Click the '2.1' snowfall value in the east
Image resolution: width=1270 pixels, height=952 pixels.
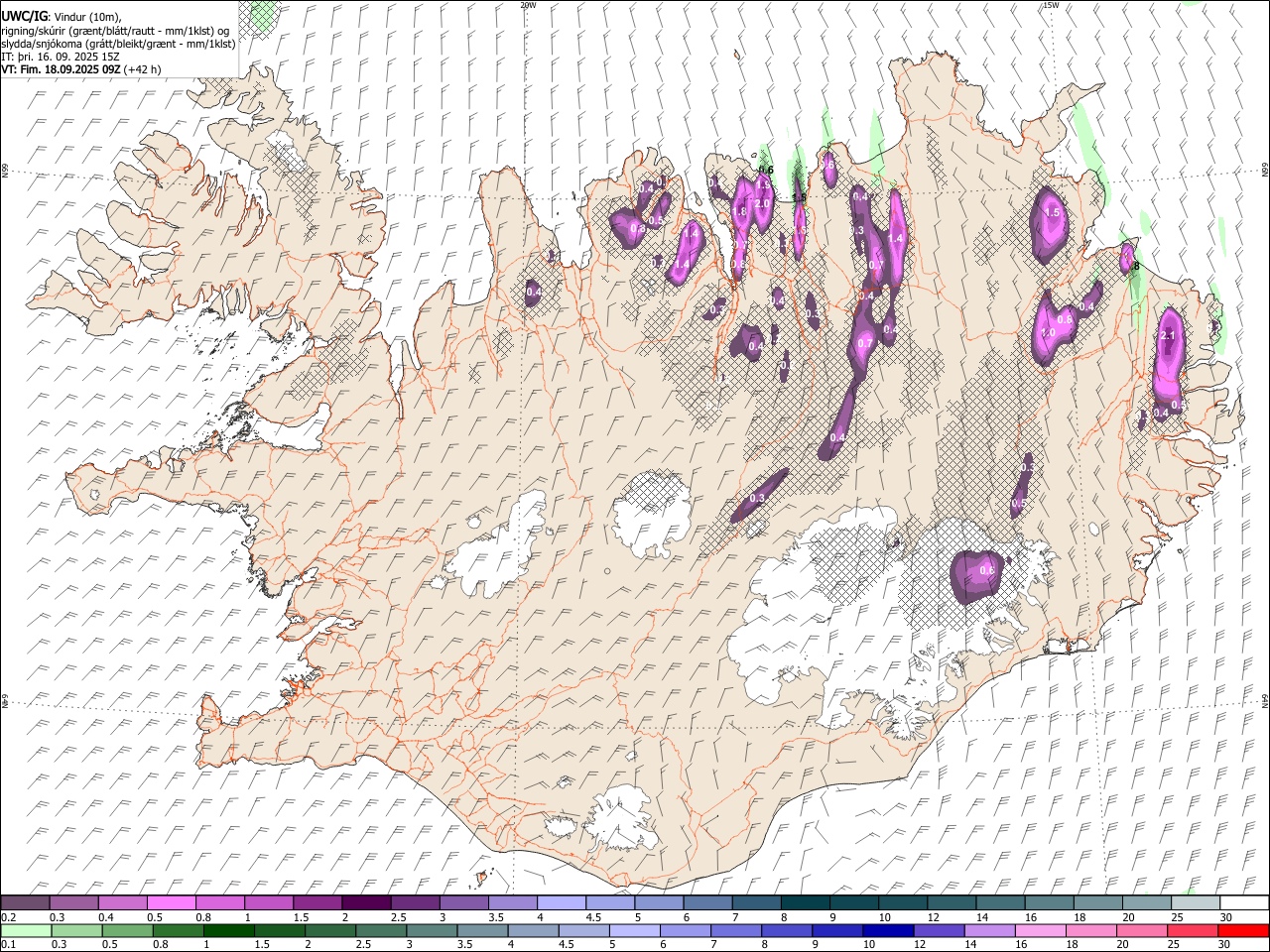tap(1167, 336)
